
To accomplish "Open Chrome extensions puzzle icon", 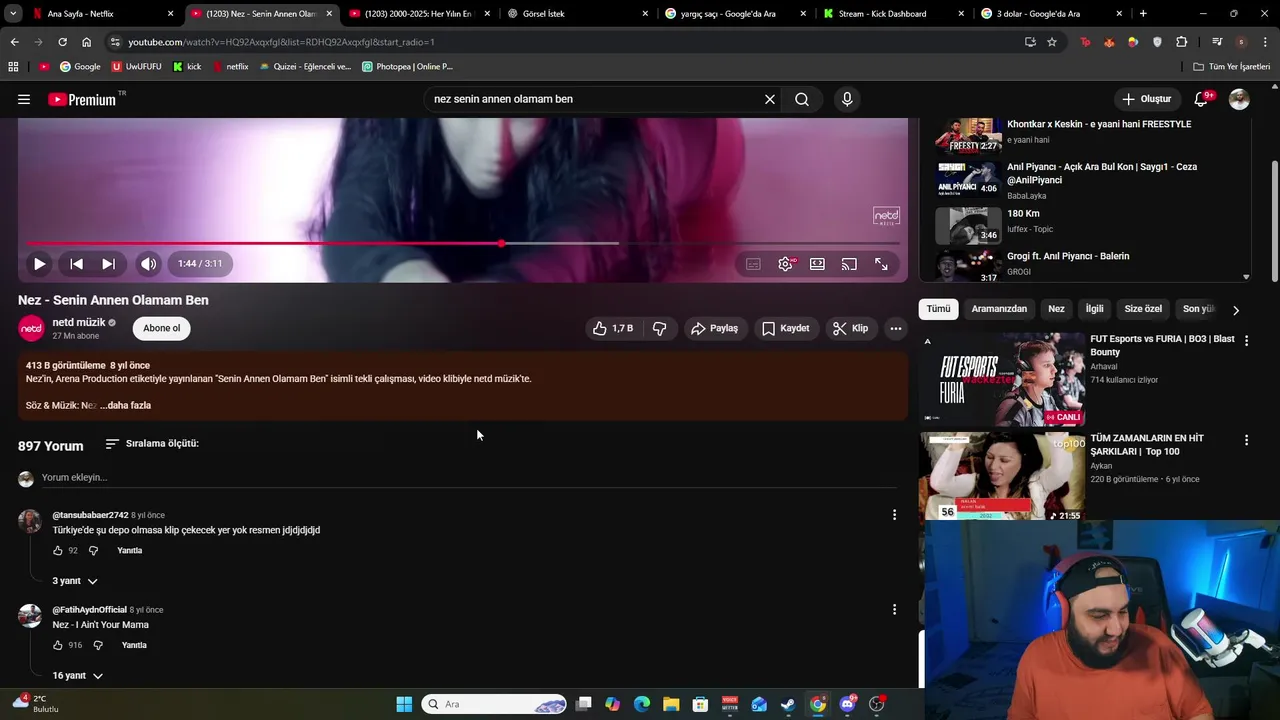I will click(1182, 42).
